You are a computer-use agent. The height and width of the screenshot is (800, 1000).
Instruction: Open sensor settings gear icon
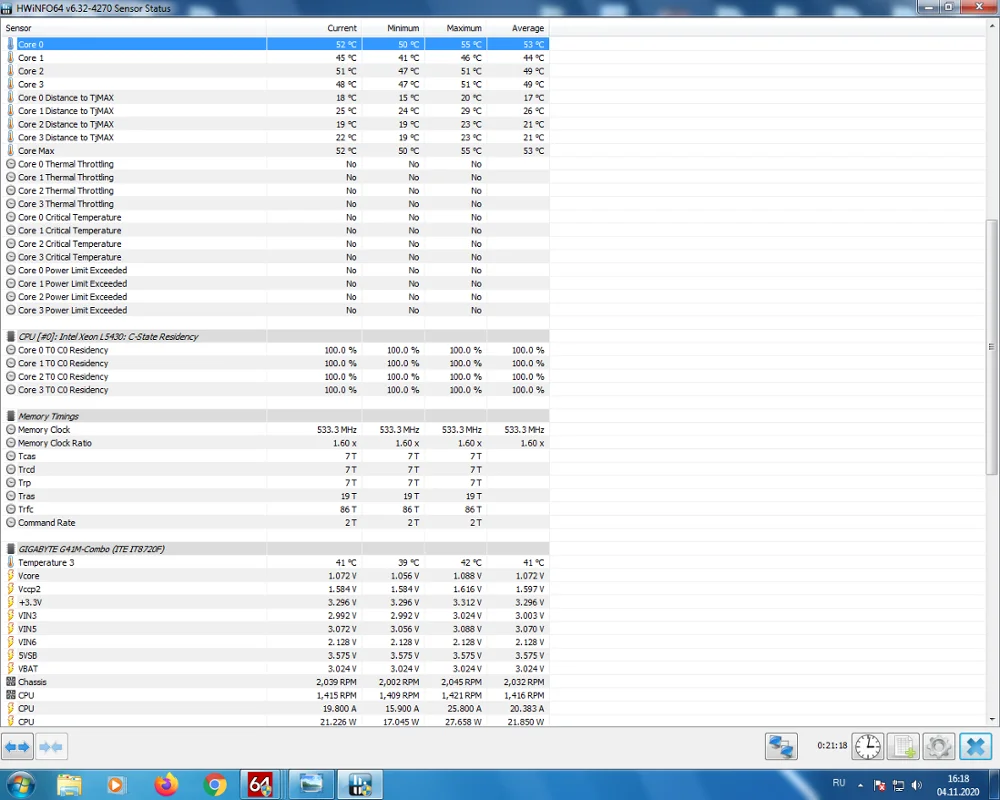point(939,746)
